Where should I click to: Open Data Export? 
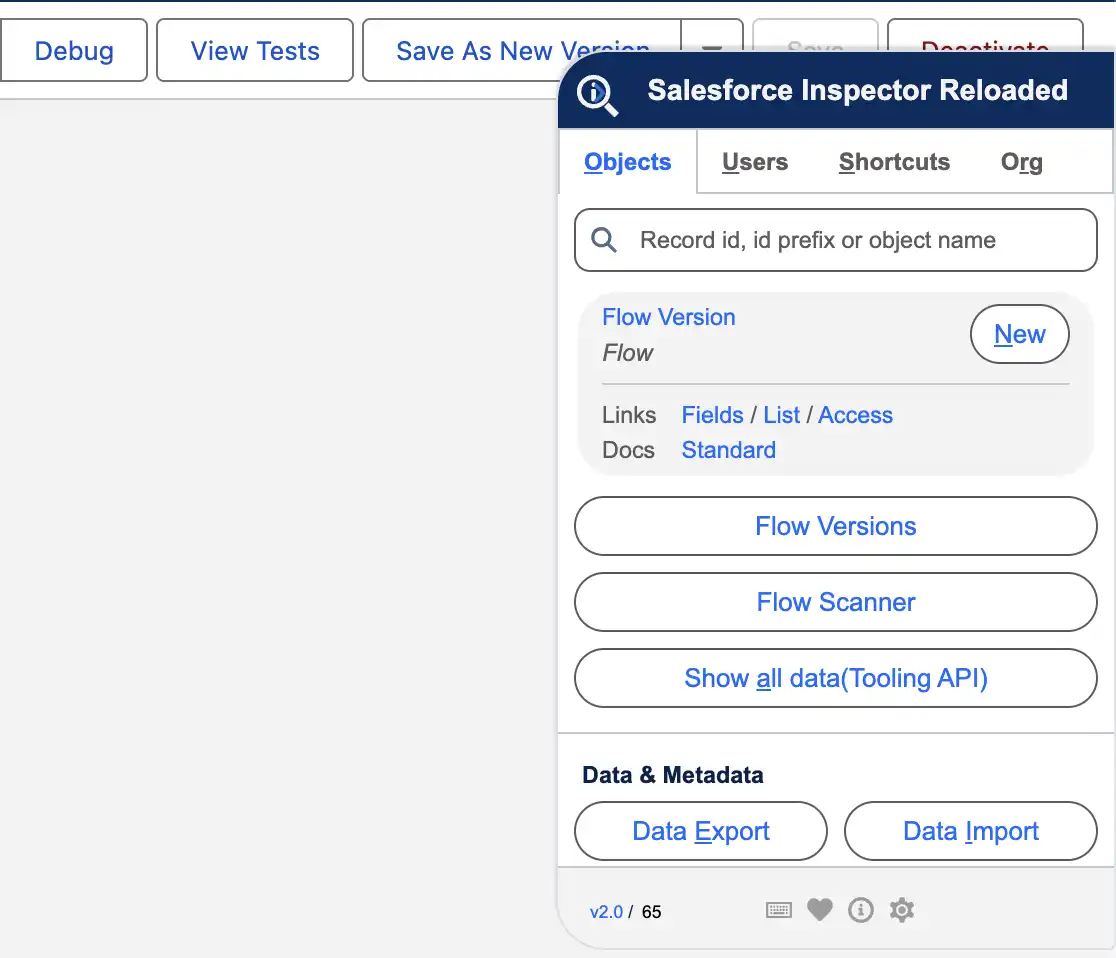(x=701, y=831)
